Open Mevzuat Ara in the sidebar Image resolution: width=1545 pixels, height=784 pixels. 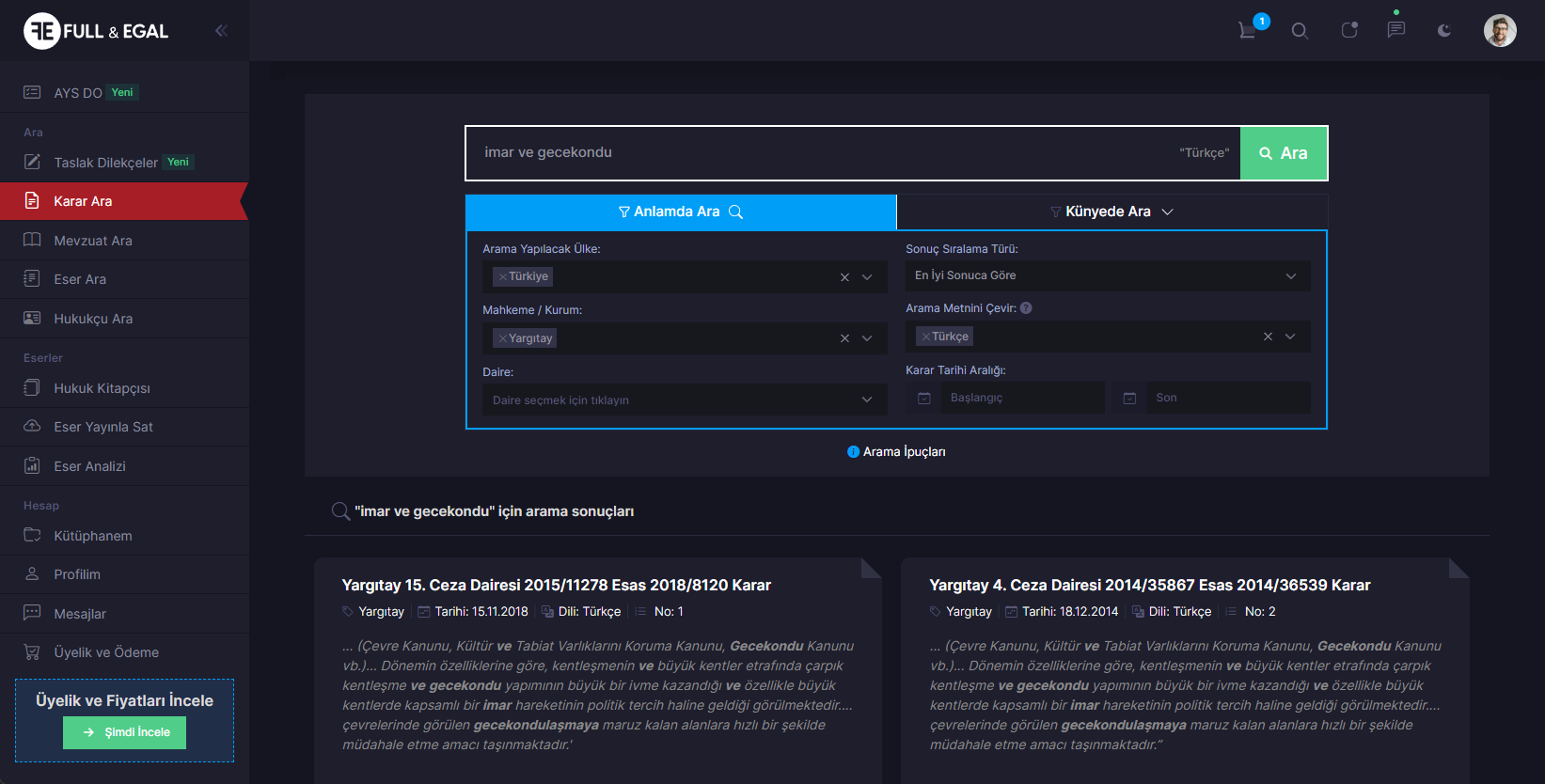tap(93, 241)
